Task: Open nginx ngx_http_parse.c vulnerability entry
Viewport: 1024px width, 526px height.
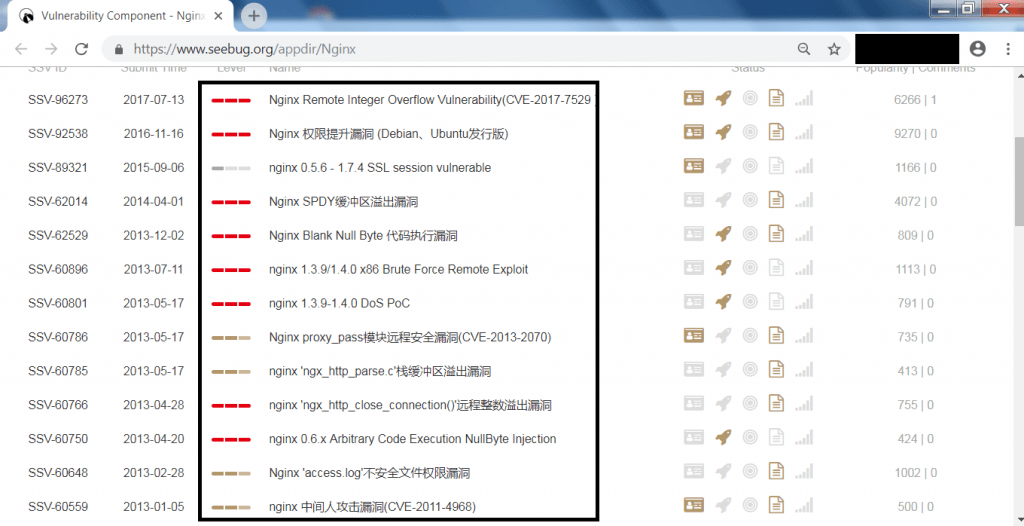Action: click(x=379, y=371)
